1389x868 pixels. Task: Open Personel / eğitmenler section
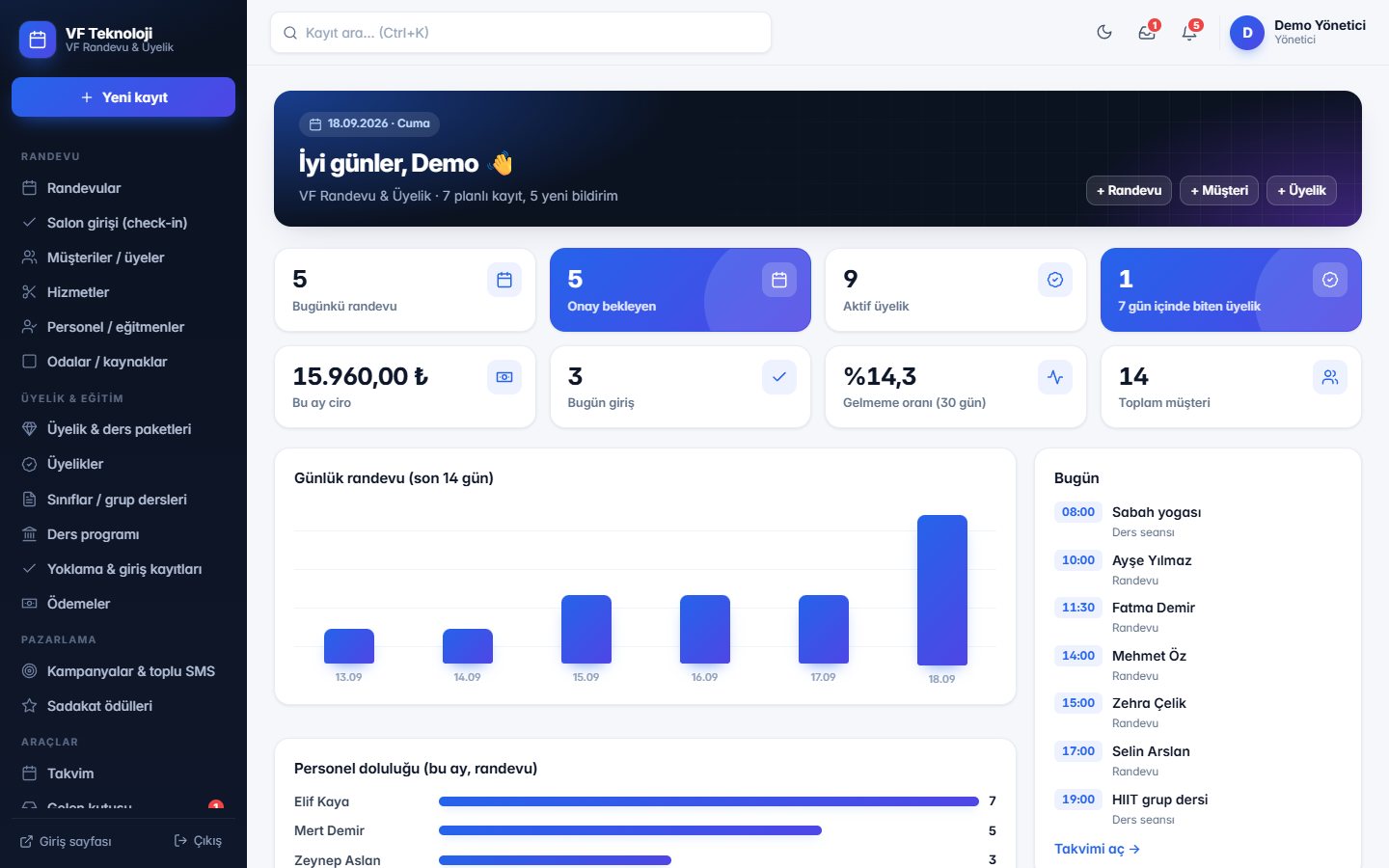[x=123, y=327]
